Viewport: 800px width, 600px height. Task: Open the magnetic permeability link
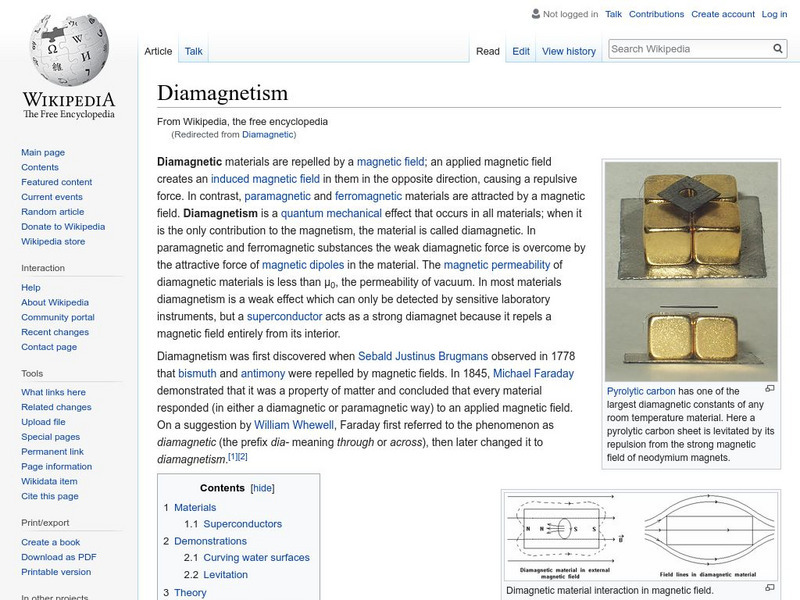(497, 265)
